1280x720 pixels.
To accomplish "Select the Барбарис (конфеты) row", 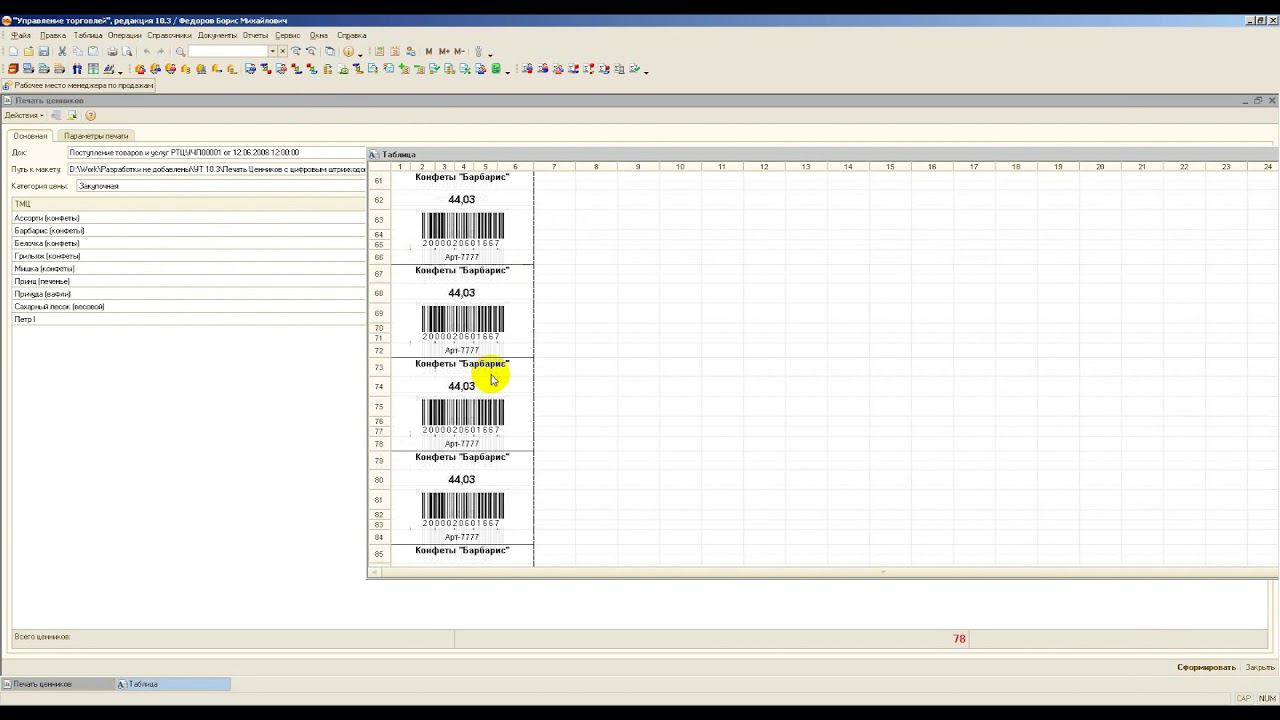I will [x=189, y=231].
